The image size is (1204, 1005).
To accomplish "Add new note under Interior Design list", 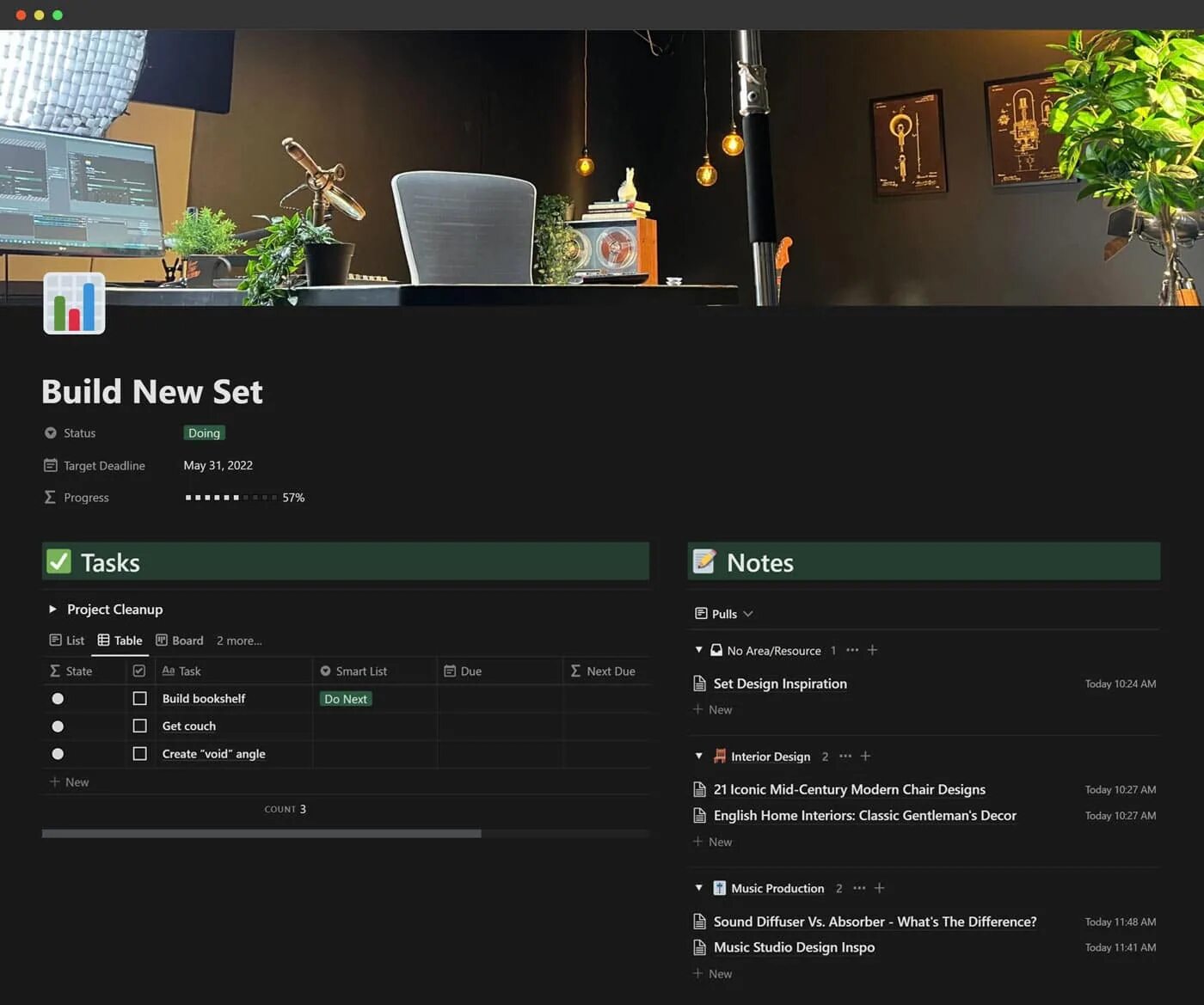I will pos(713,842).
